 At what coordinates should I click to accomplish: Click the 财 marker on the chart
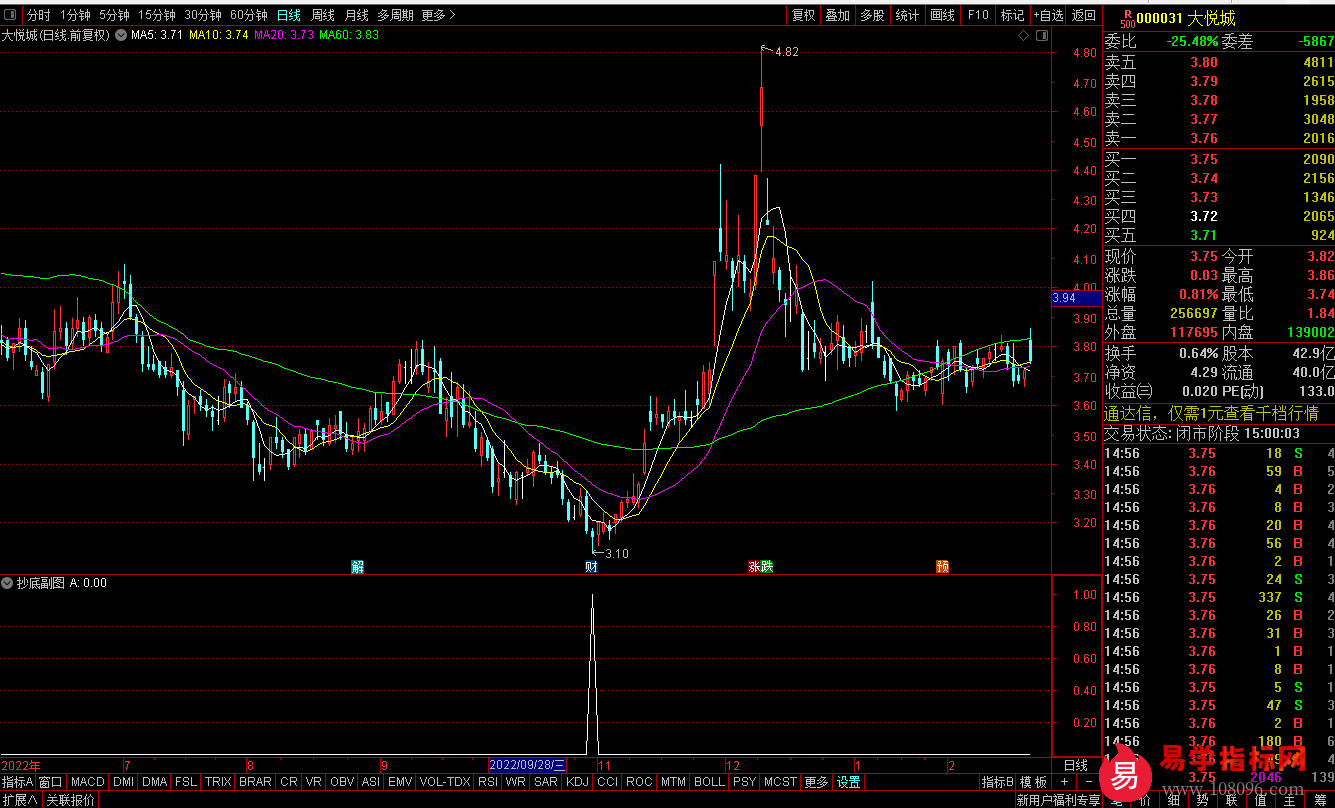tap(591, 566)
